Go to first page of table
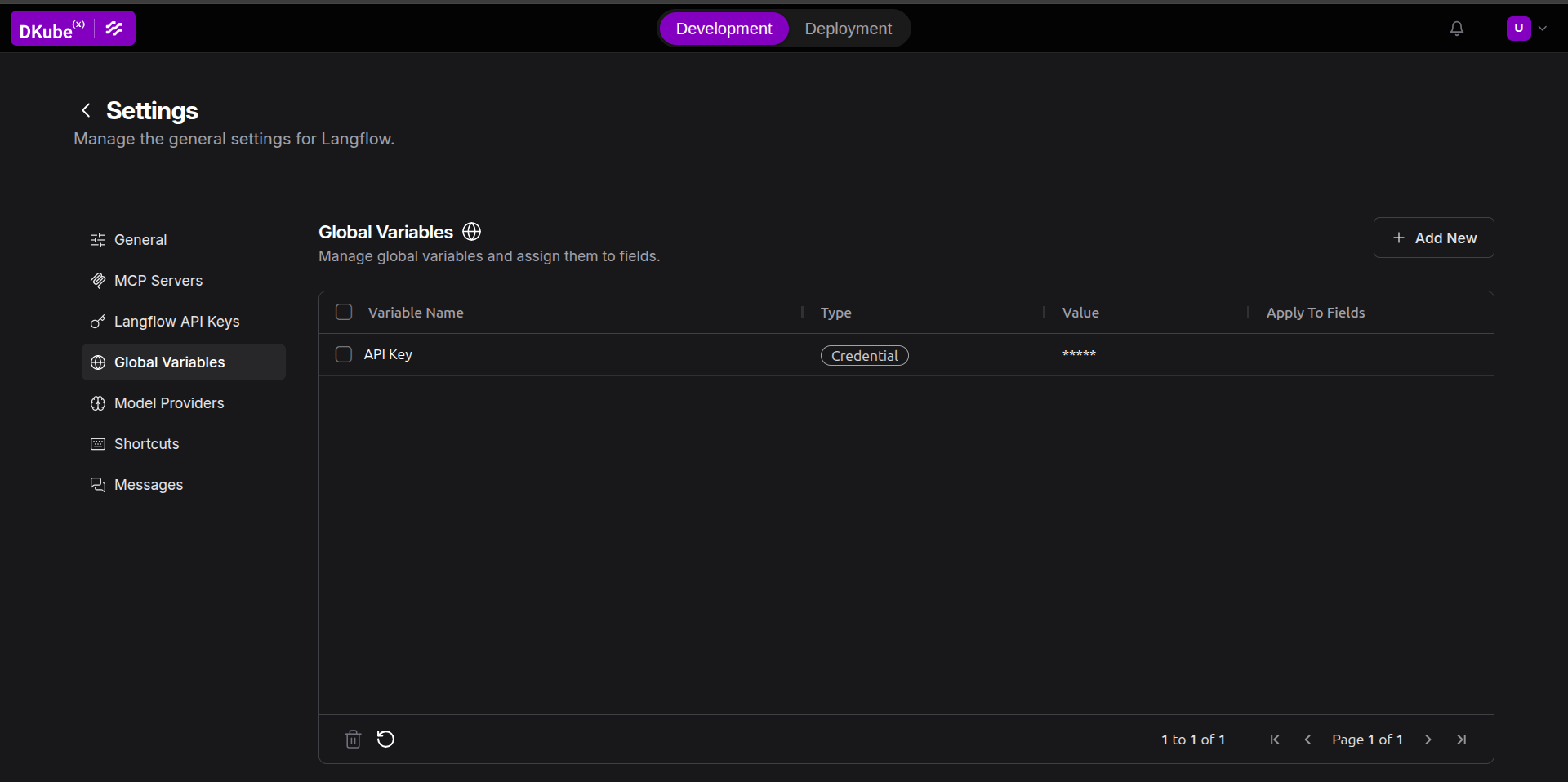 [x=1275, y=740]
